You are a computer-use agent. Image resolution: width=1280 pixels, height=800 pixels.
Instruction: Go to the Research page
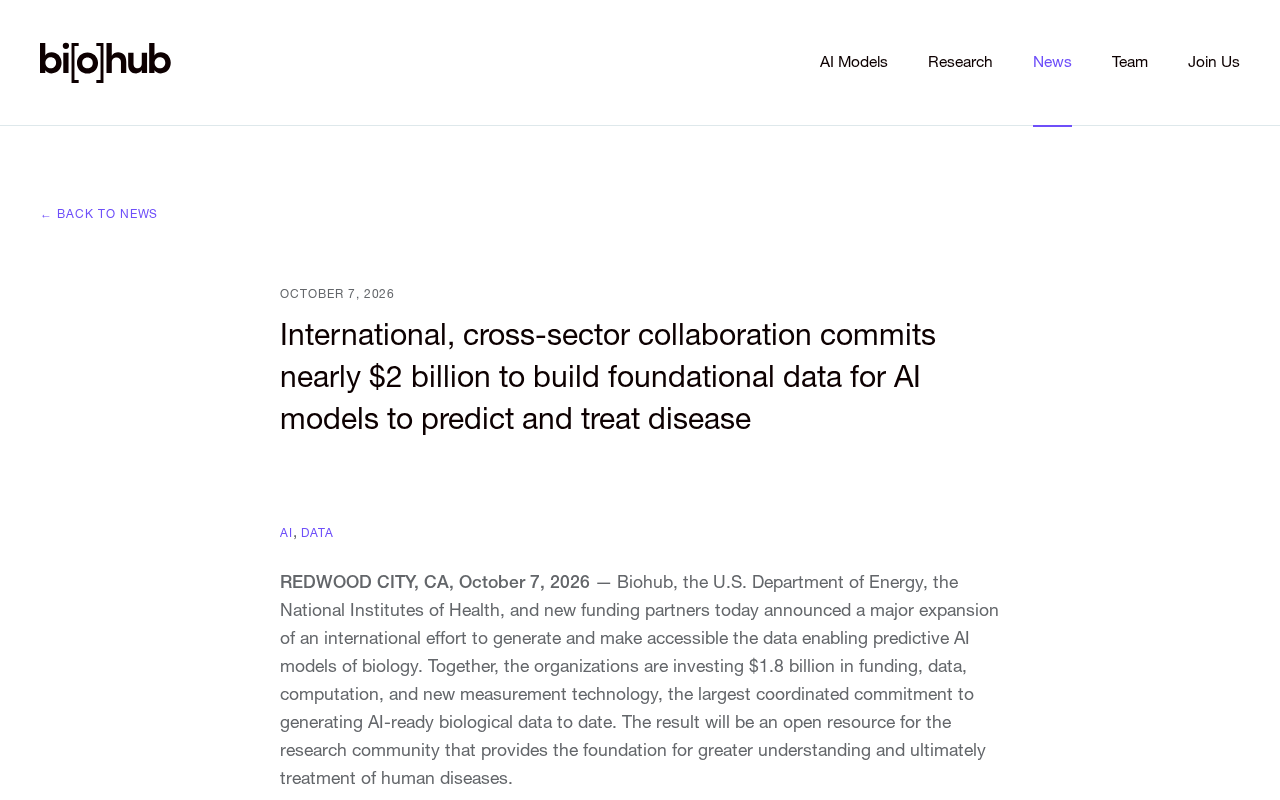pos(960,62)
